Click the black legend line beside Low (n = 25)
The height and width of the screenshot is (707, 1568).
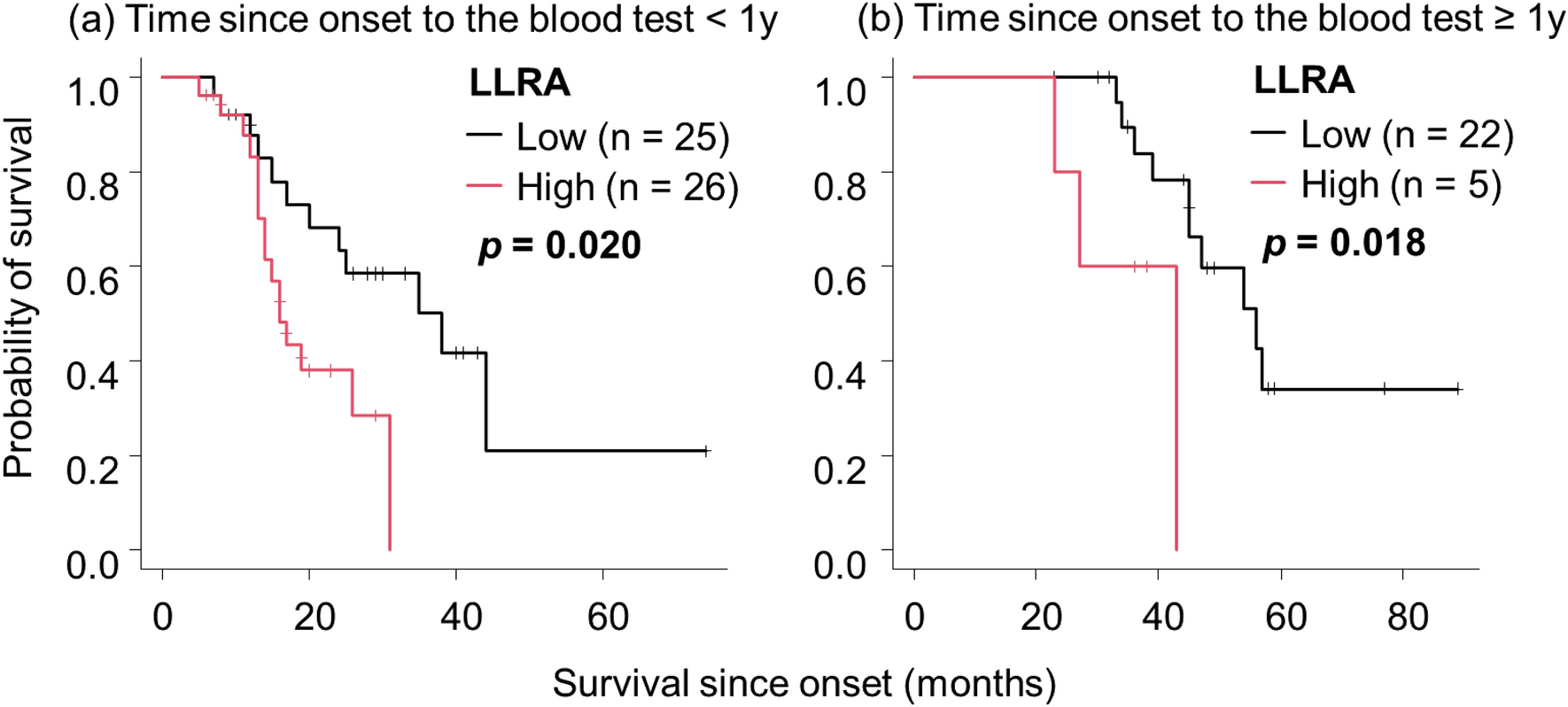pos(485,136)
